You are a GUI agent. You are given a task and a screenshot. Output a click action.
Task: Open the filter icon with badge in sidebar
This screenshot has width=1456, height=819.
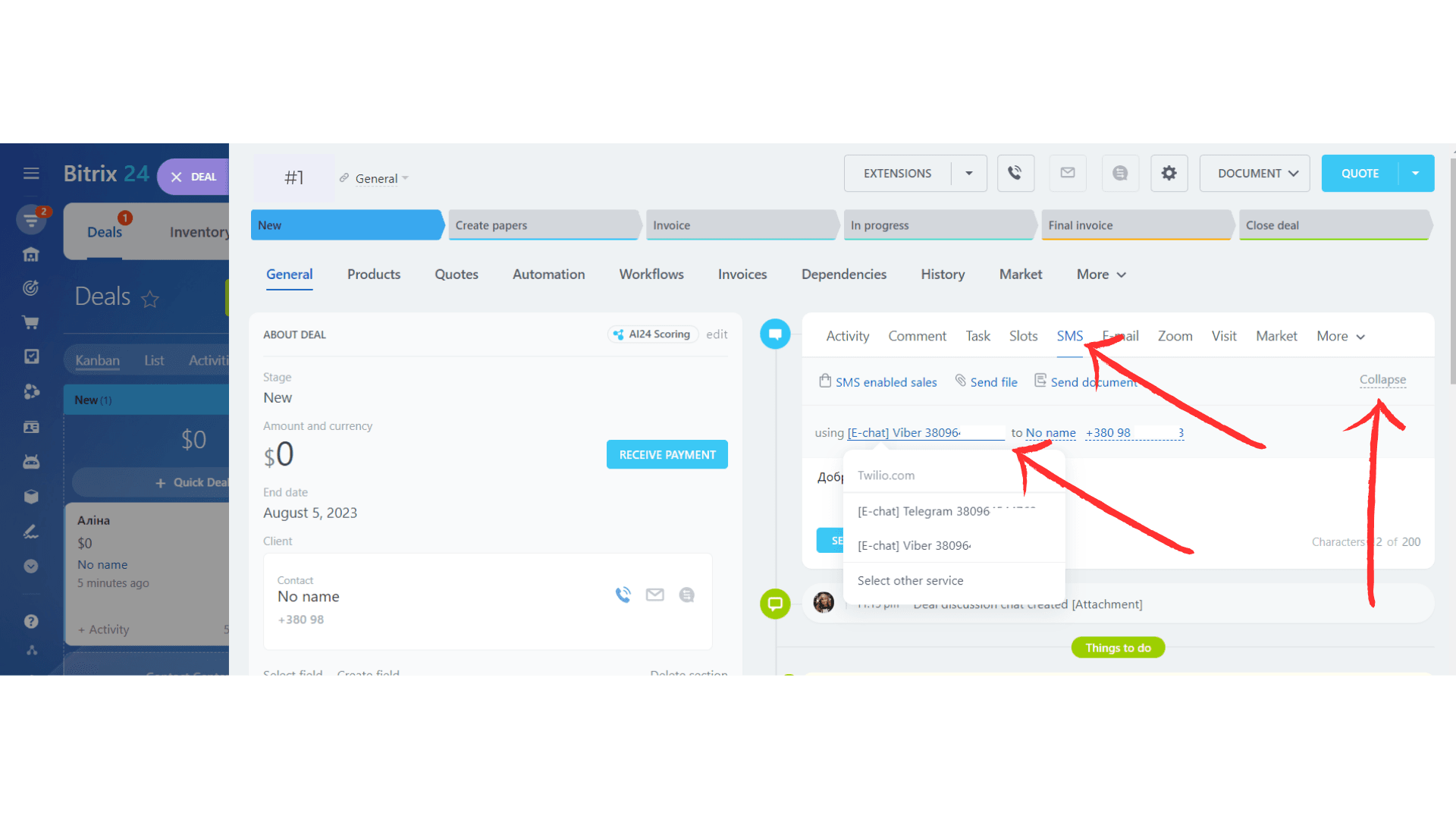30,220
